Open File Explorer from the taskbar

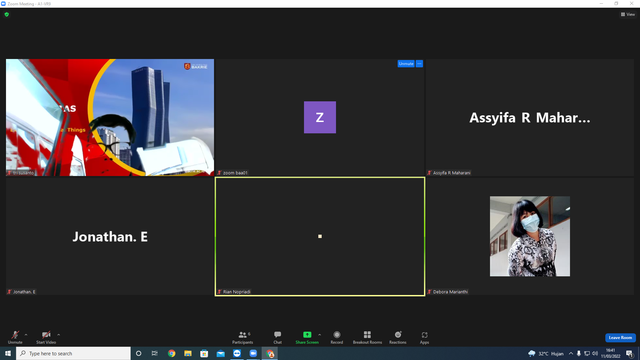[188, 353]
